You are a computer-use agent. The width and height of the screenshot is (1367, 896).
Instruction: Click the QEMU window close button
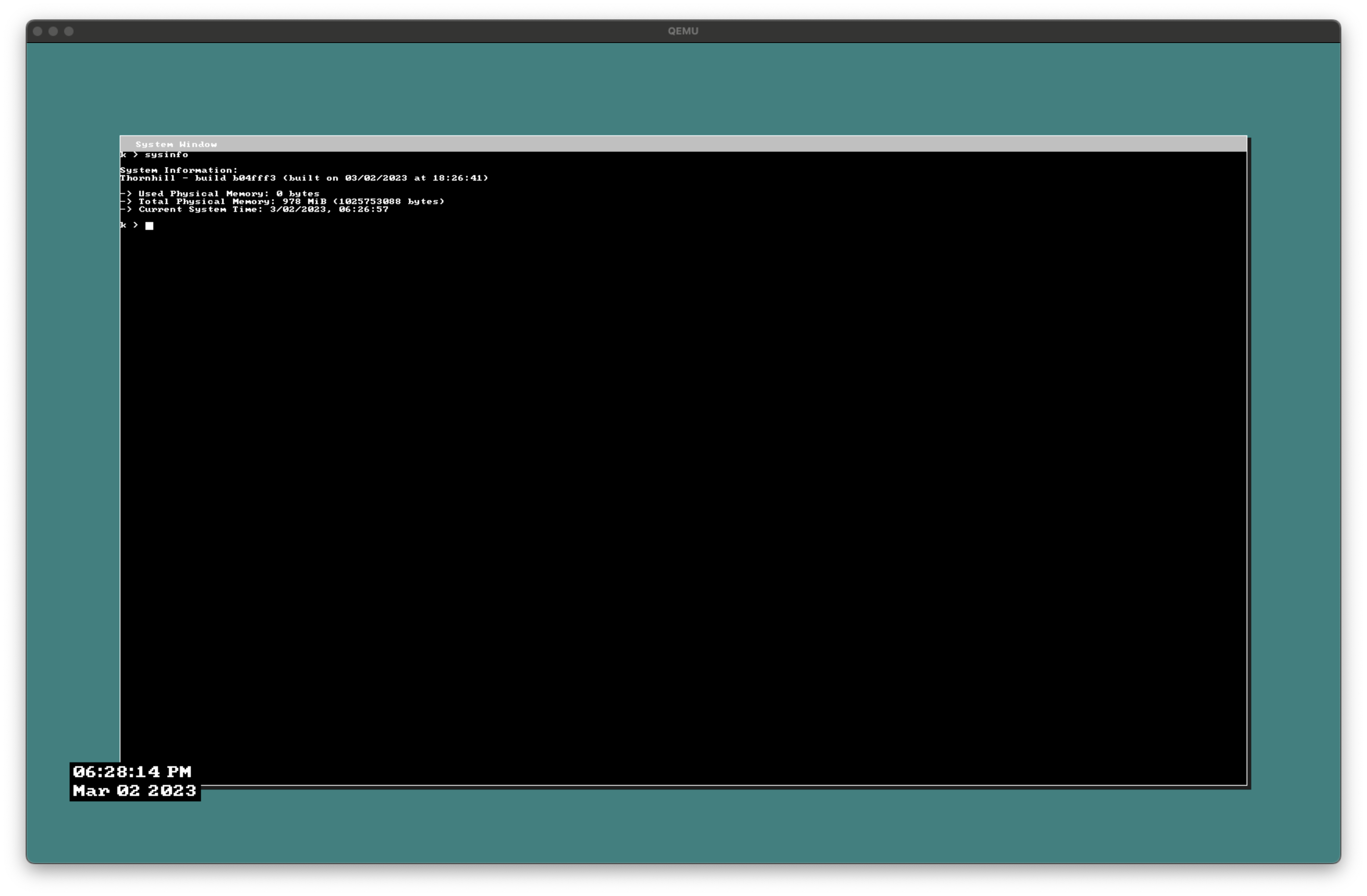pos(37,31)
